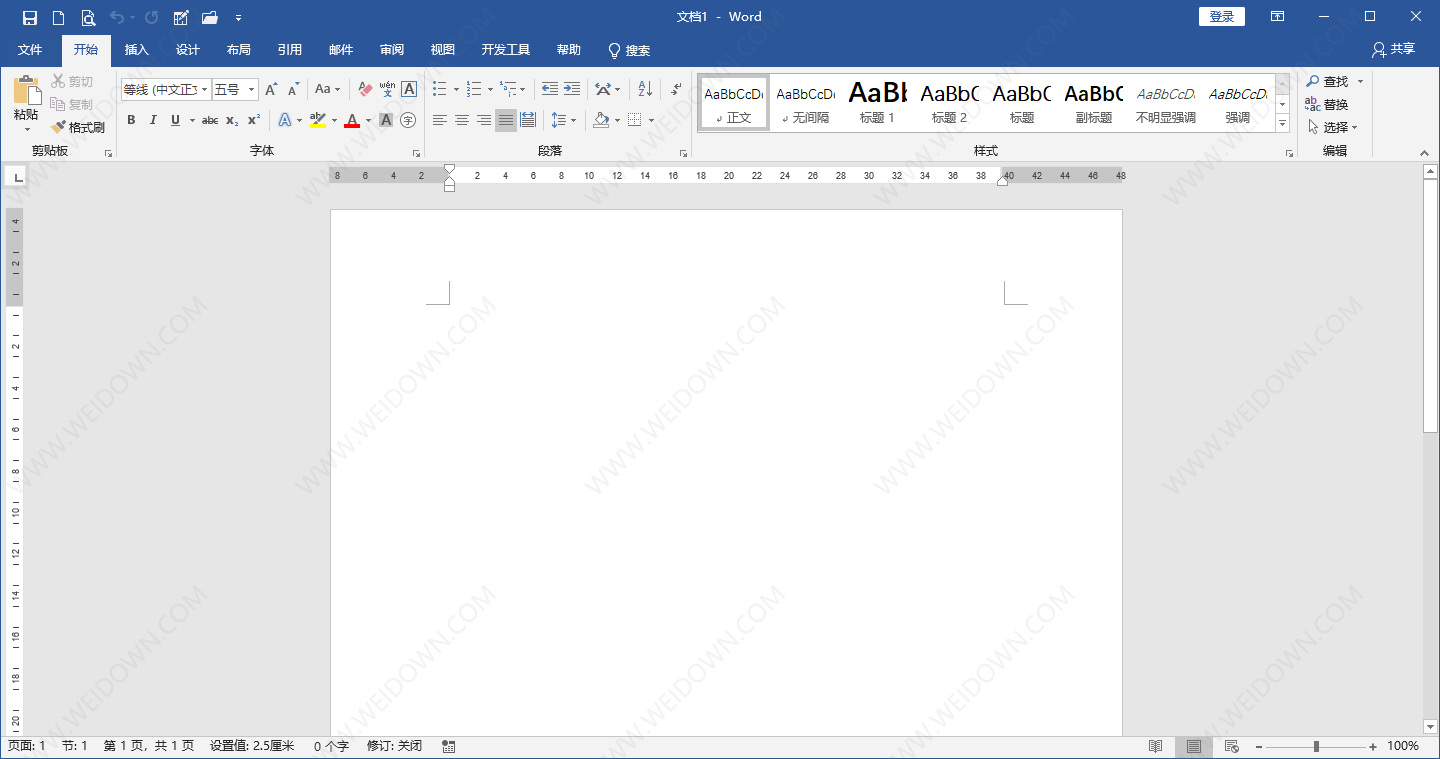Toggle Underline formatting
The image size is (1440, 759).
point(176,120)
